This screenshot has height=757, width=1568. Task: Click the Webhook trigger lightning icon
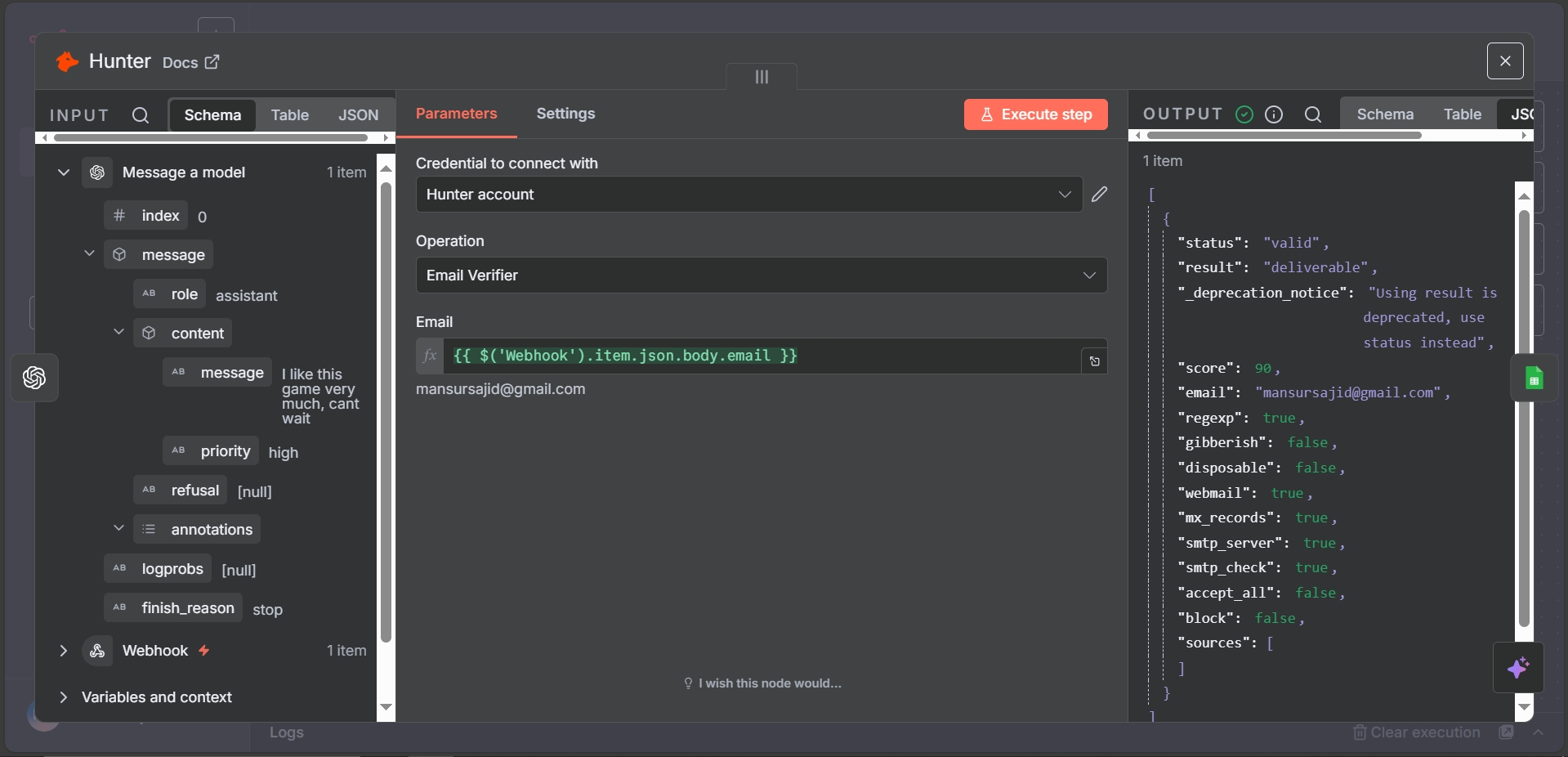[x=204, y=651]
